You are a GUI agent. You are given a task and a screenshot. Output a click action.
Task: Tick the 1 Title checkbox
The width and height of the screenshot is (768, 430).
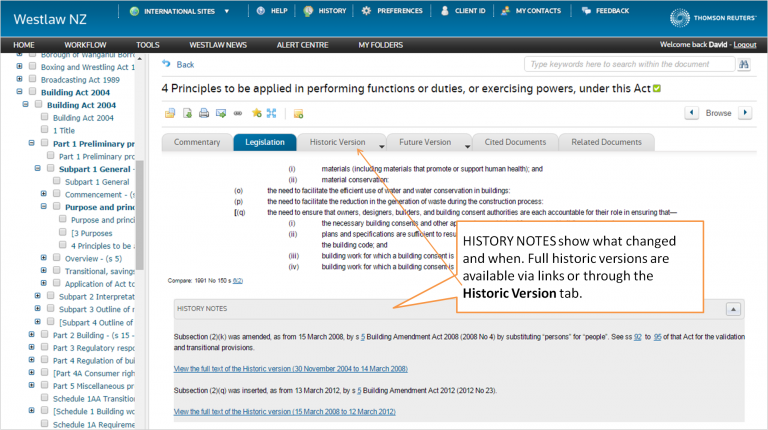click(45, 130)
